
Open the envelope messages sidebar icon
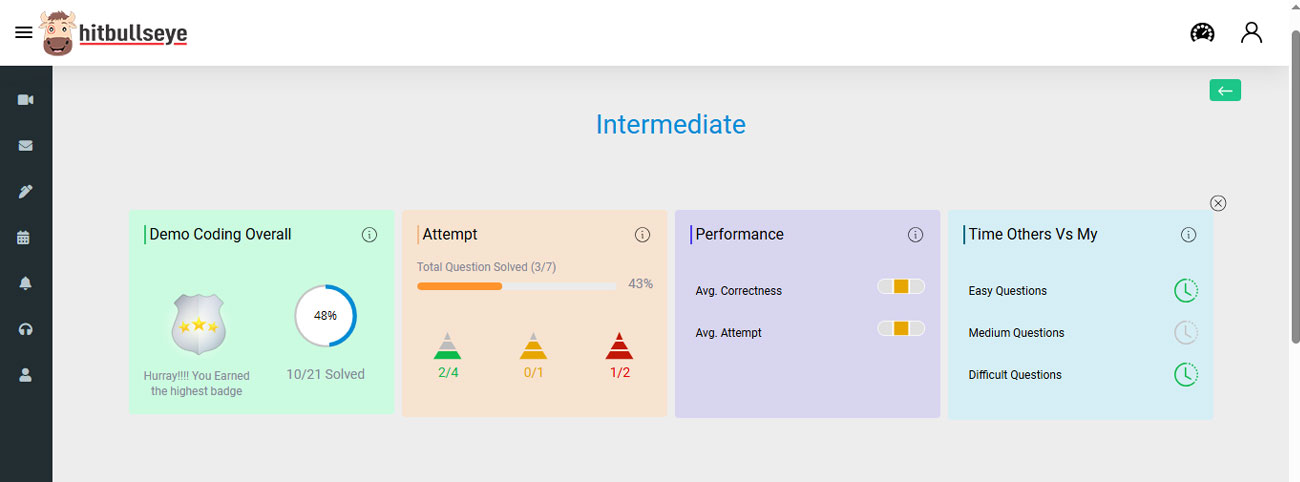click(x=26, y=146)
